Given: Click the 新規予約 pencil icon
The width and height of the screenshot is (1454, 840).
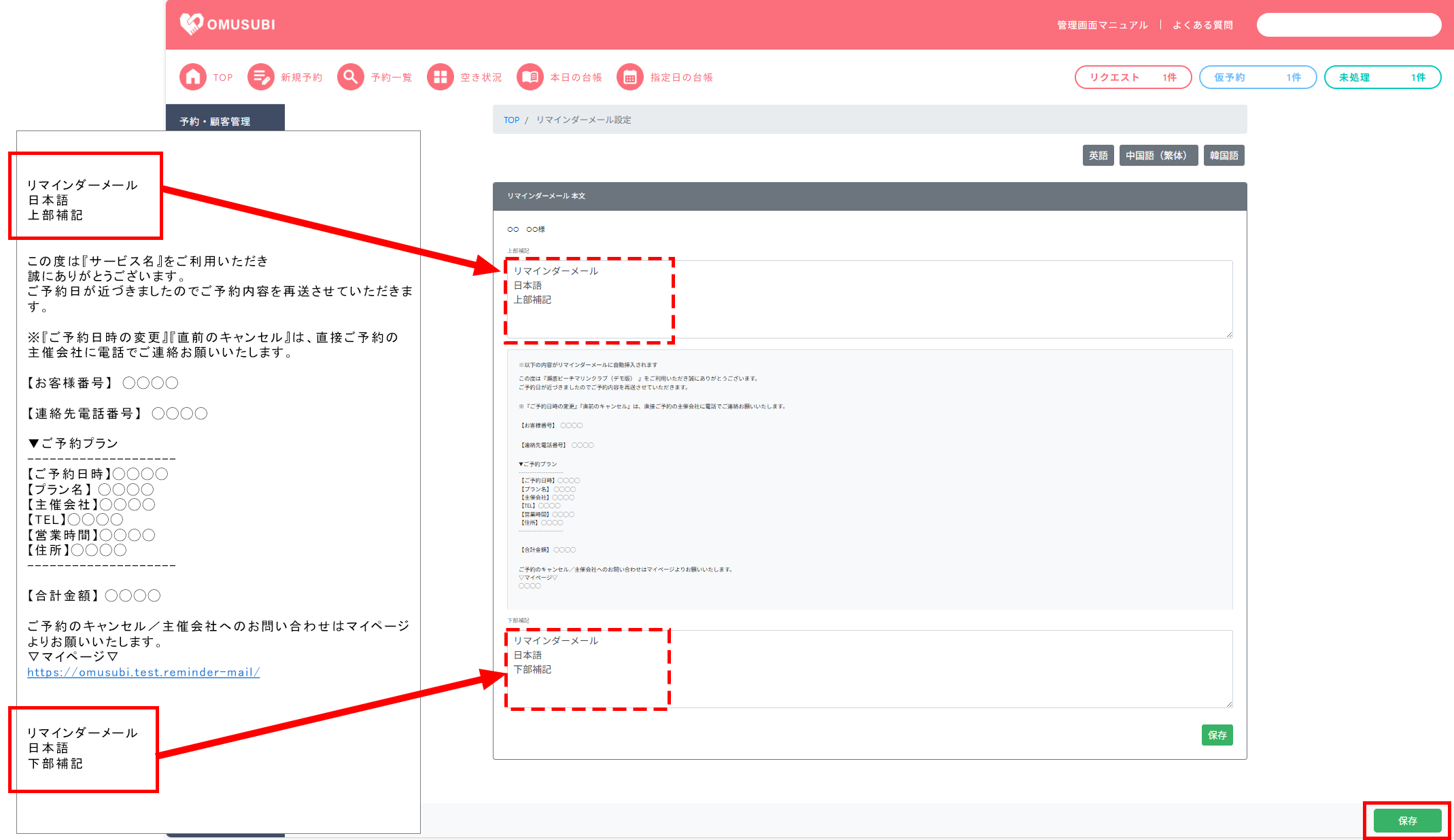Looking at the screenshot, I should 260,77.
